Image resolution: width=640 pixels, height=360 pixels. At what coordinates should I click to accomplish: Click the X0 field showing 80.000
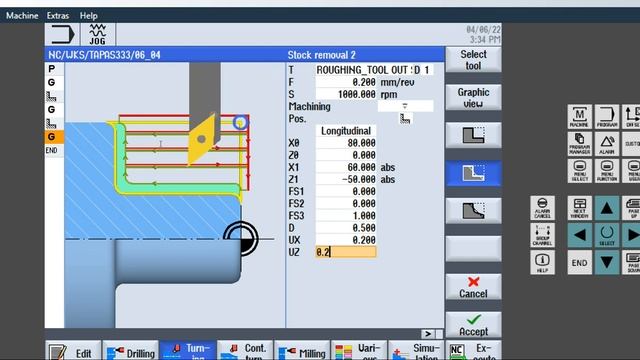tap(346, 143)
